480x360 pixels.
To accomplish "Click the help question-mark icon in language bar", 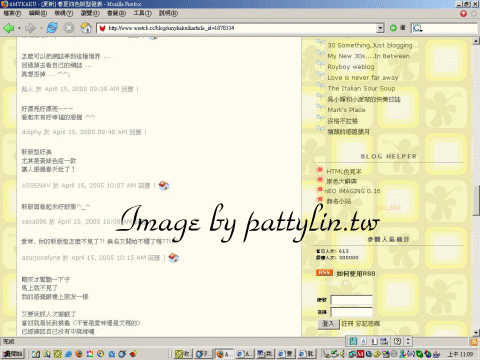I will pyautogui.click(x=397, y=341).
